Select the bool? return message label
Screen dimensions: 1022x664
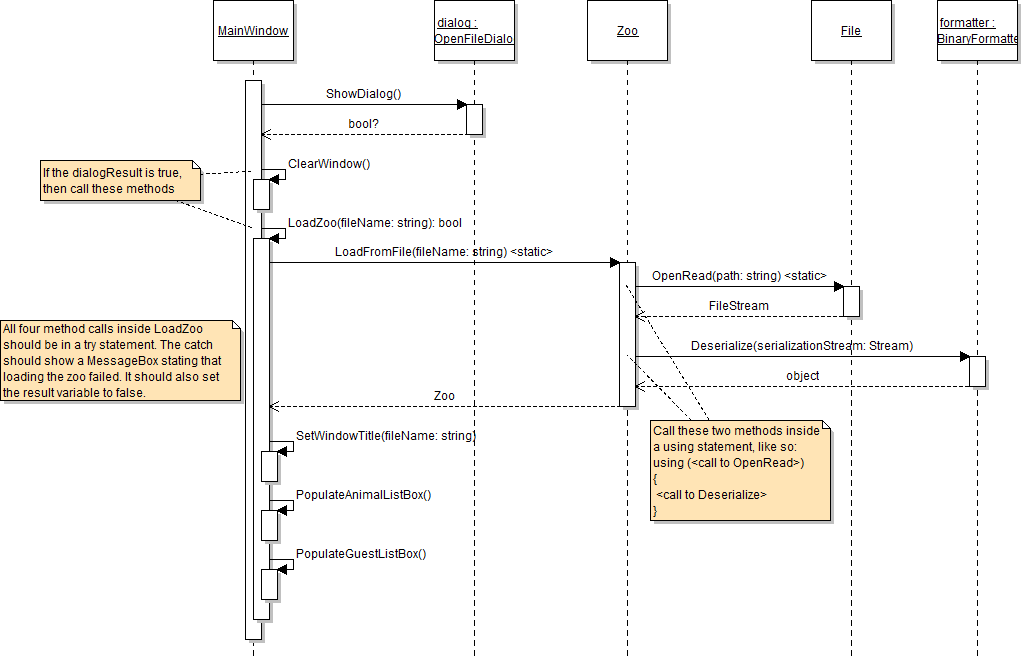pyautogui.click(x=363, y=124)
